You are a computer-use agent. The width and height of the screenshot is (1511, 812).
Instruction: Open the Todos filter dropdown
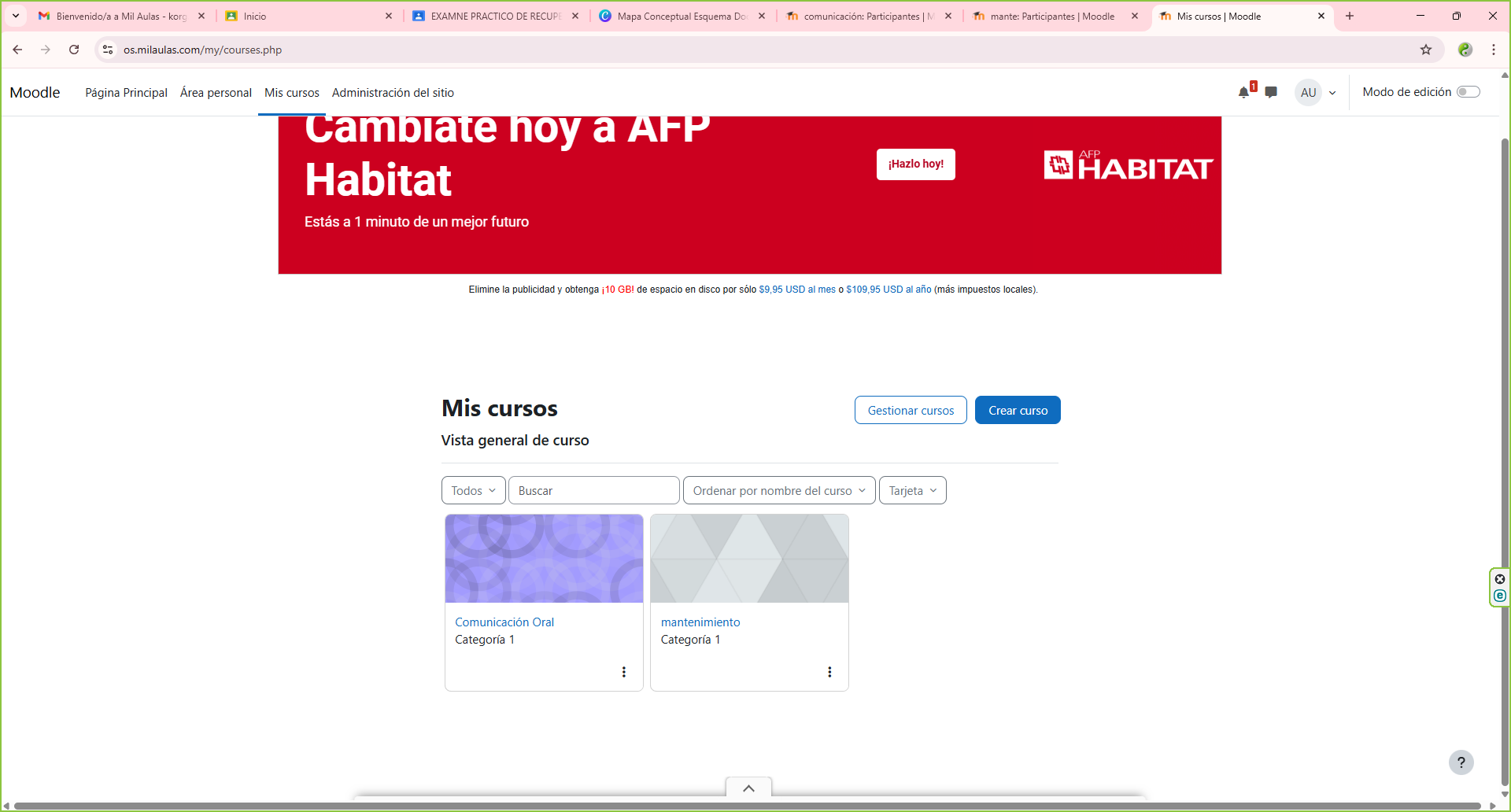pos(473,490)
